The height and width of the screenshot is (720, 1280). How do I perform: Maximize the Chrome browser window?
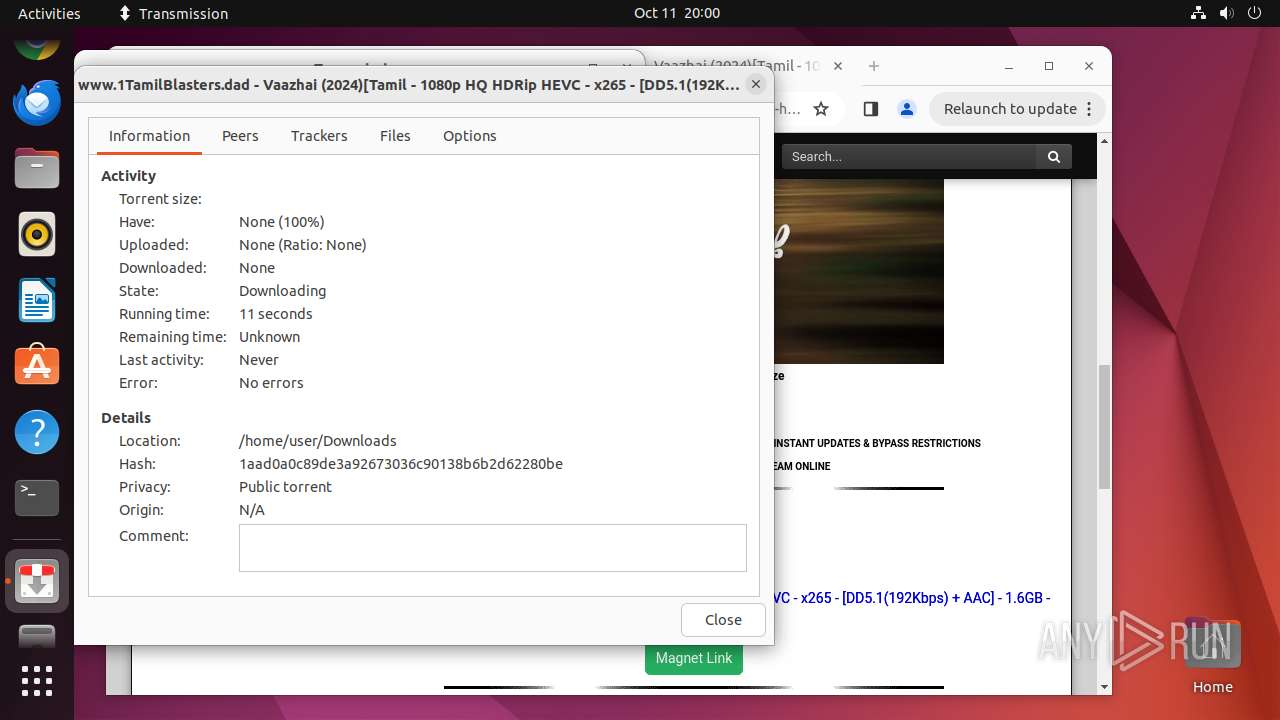click(1049, 66)
